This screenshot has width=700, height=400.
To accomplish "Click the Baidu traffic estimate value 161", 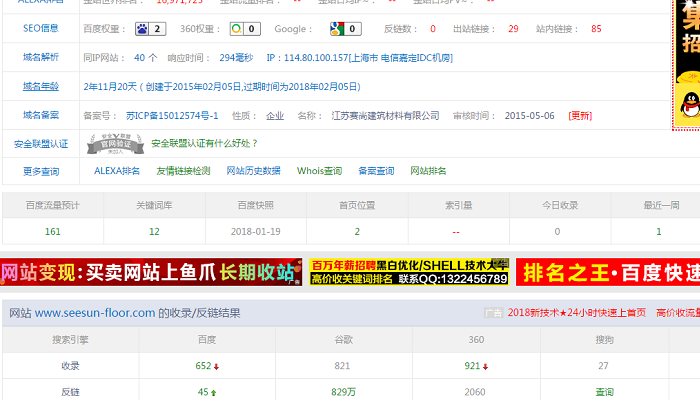I will (53, 232).
